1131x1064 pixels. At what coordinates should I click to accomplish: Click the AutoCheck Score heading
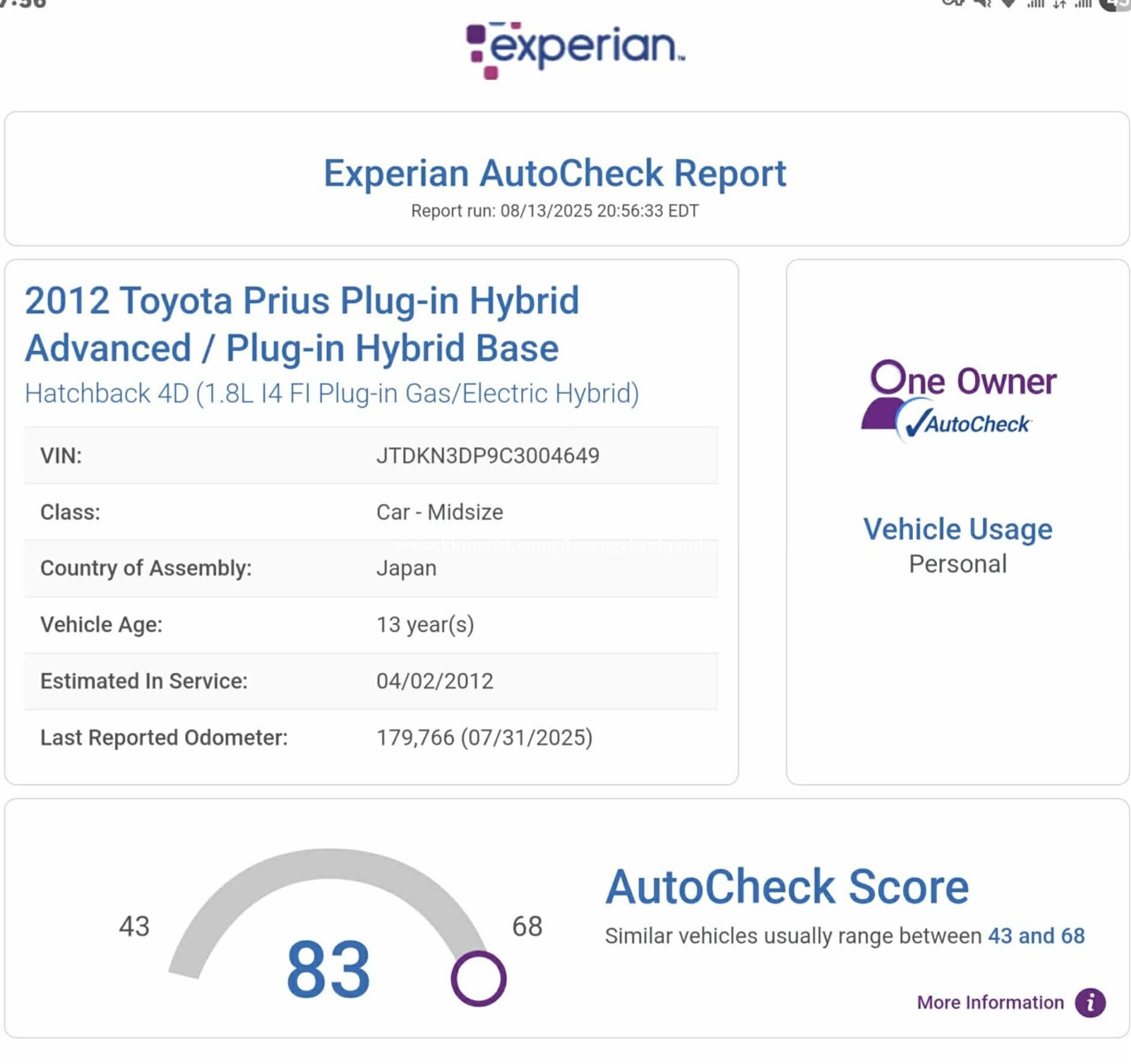[x=787, y=887]
